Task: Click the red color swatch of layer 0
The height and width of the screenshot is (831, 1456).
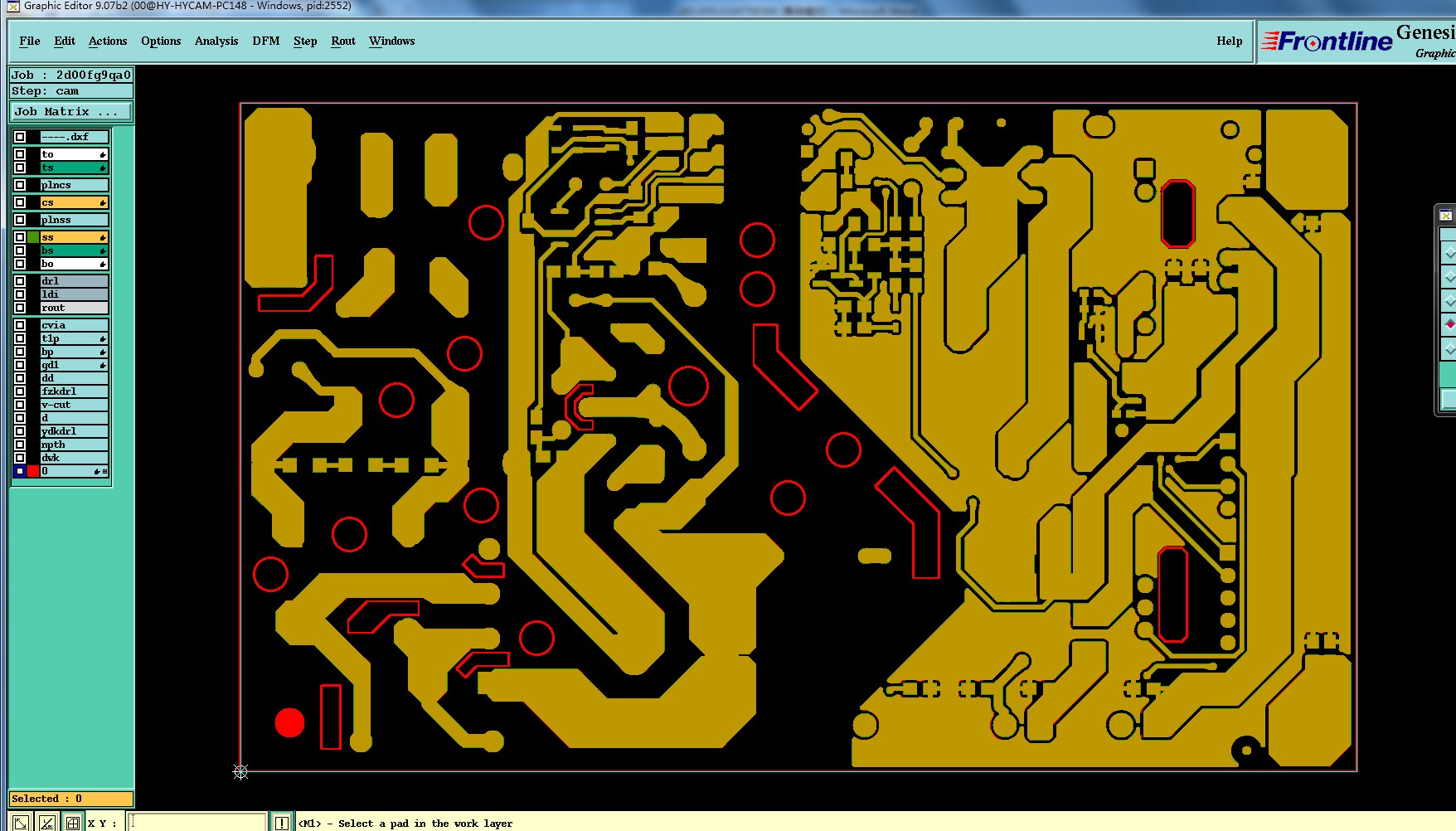Action: tap(33, 471)
